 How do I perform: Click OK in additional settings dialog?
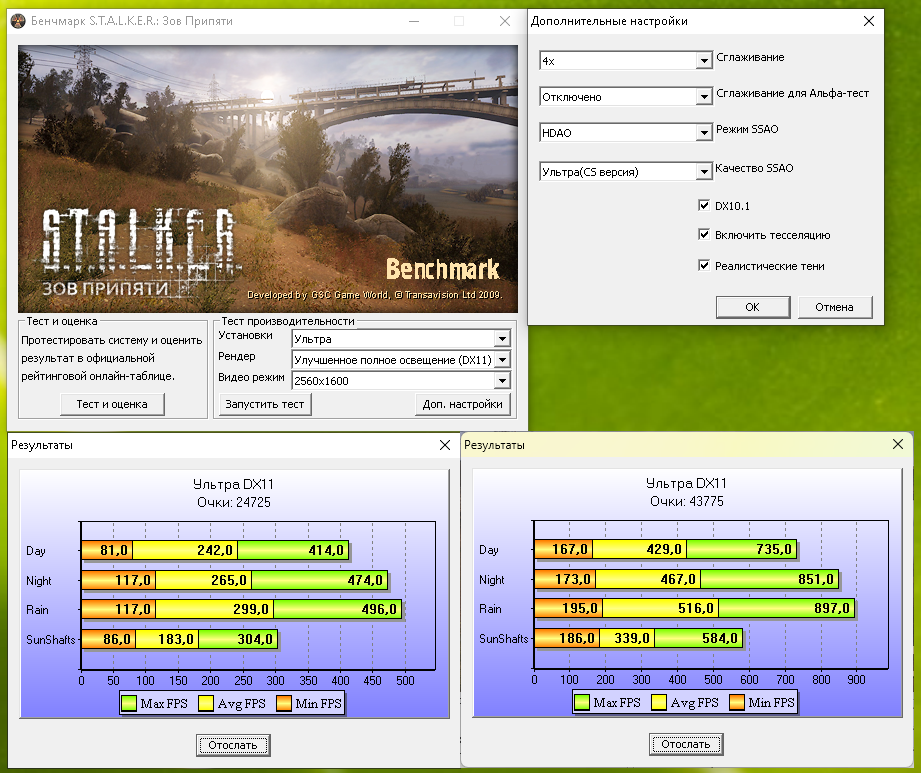[752, 307]
